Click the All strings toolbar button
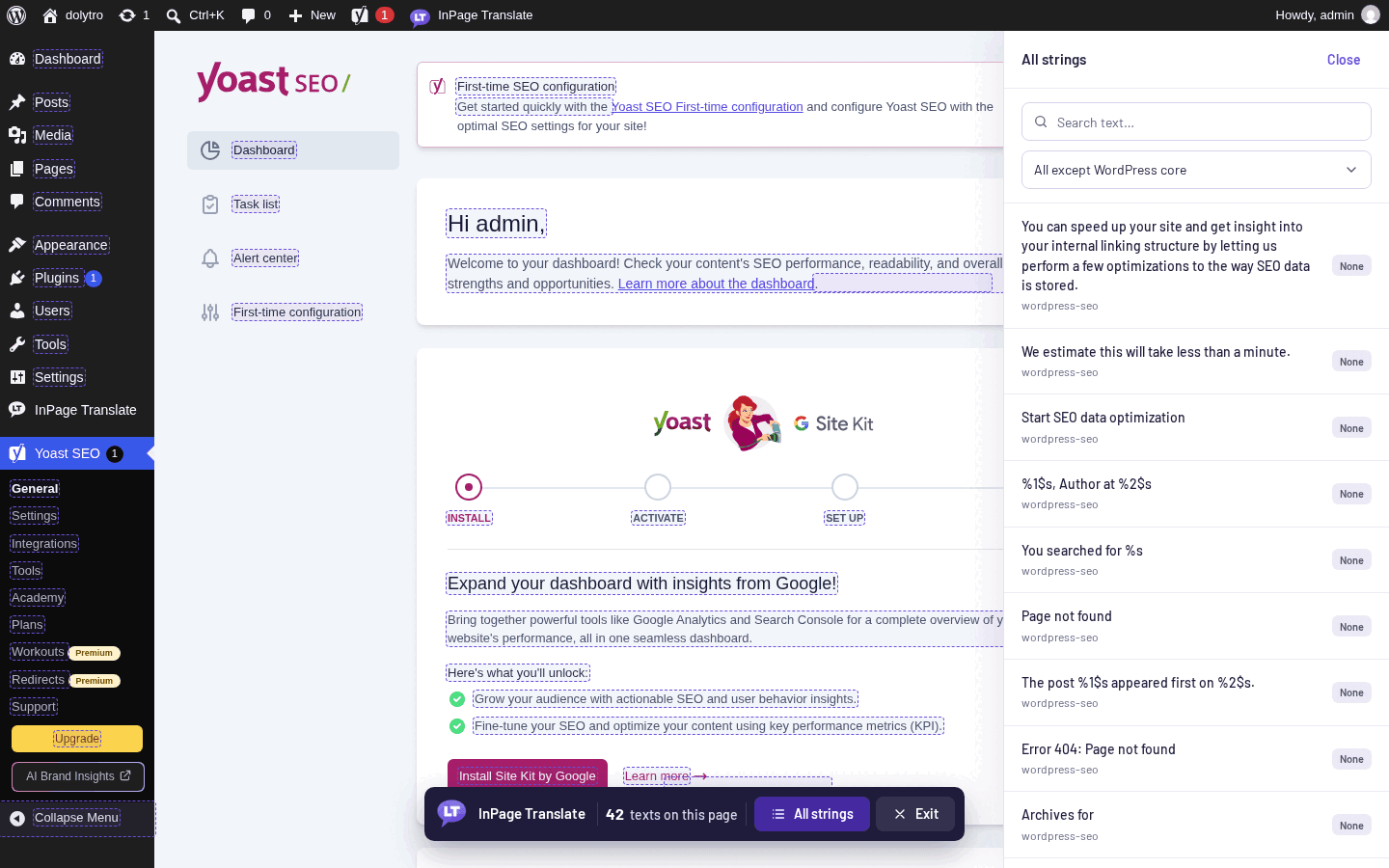This screenshot has height=868, width=1389. (x=812, y=814)
